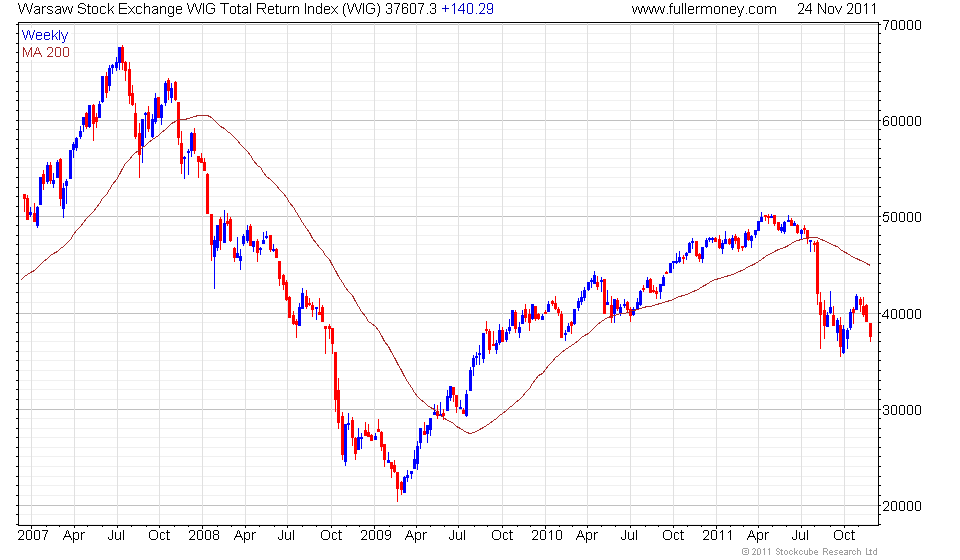
Task: Click the 'Oct' label just before 2008
Action: click(159, 536)
